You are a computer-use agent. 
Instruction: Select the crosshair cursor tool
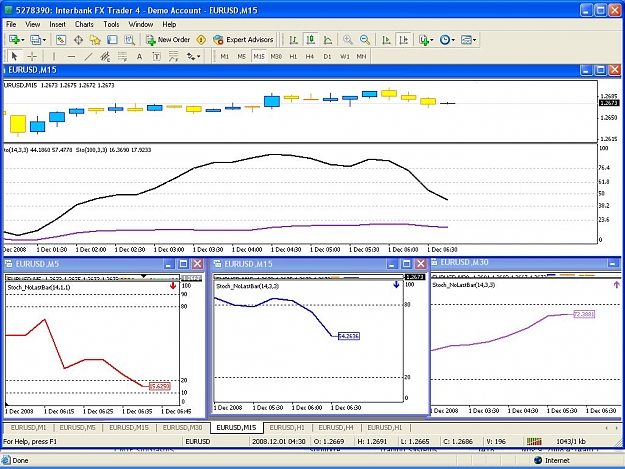[32, 57]
